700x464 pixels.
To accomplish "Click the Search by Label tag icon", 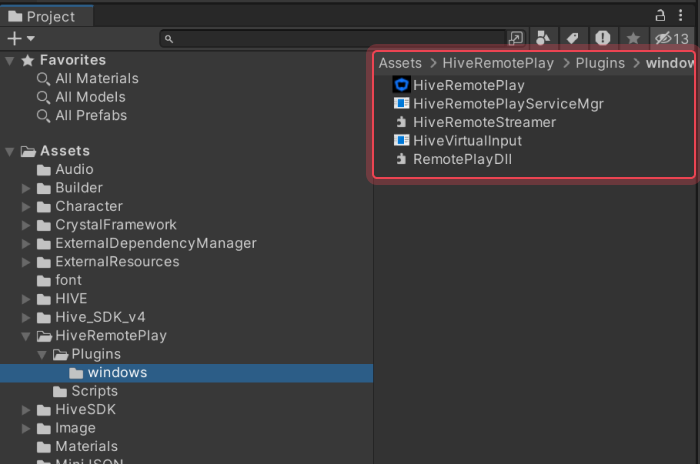I will tap(573, 38).
